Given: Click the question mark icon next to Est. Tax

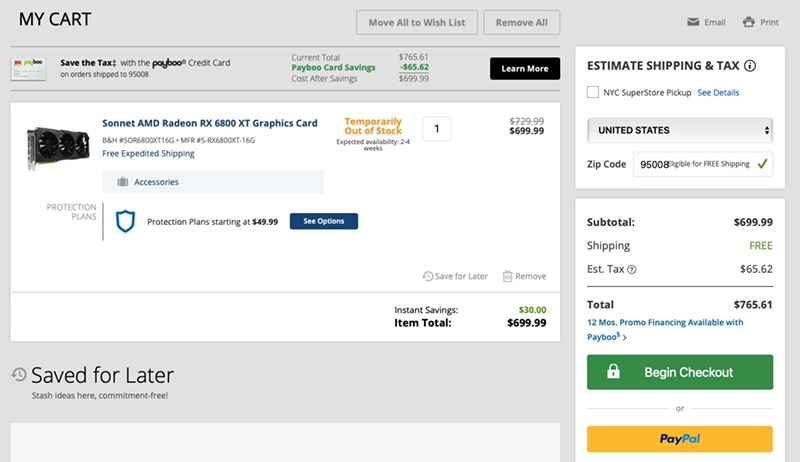Looking at the screenshot, I should coord(632,270).
